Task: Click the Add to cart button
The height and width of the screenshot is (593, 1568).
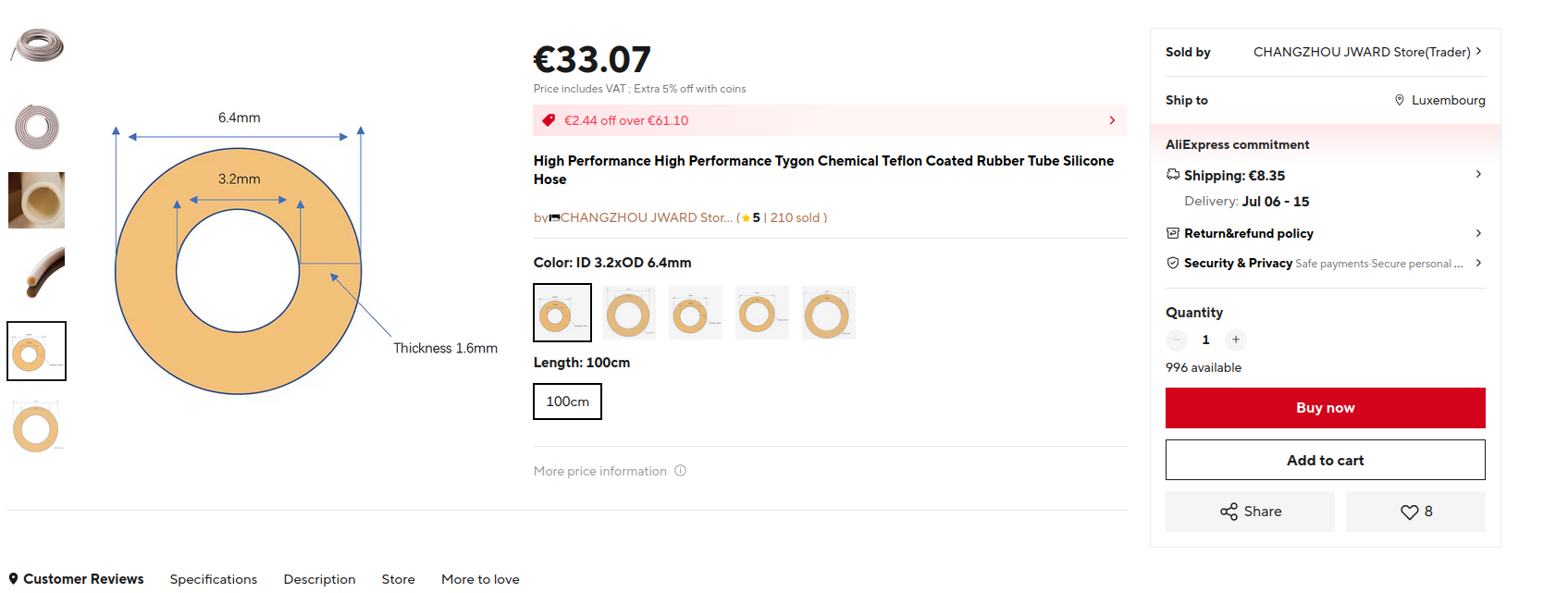Action: (1325, 460)
